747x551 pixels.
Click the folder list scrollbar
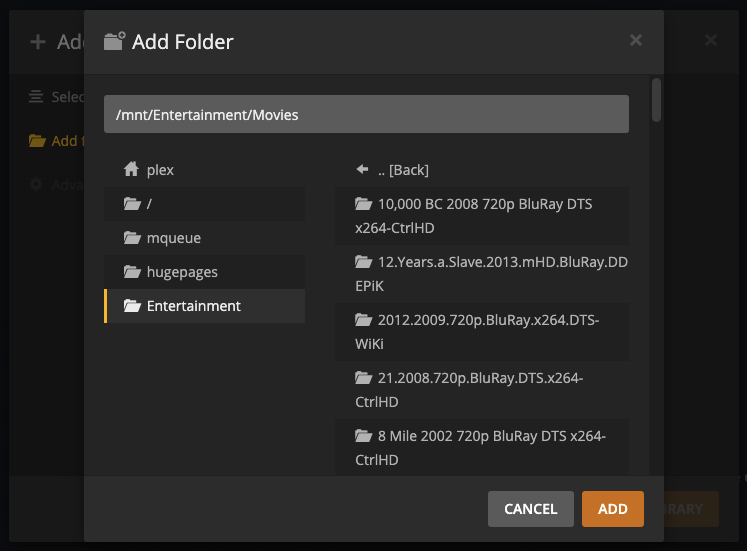656,100
